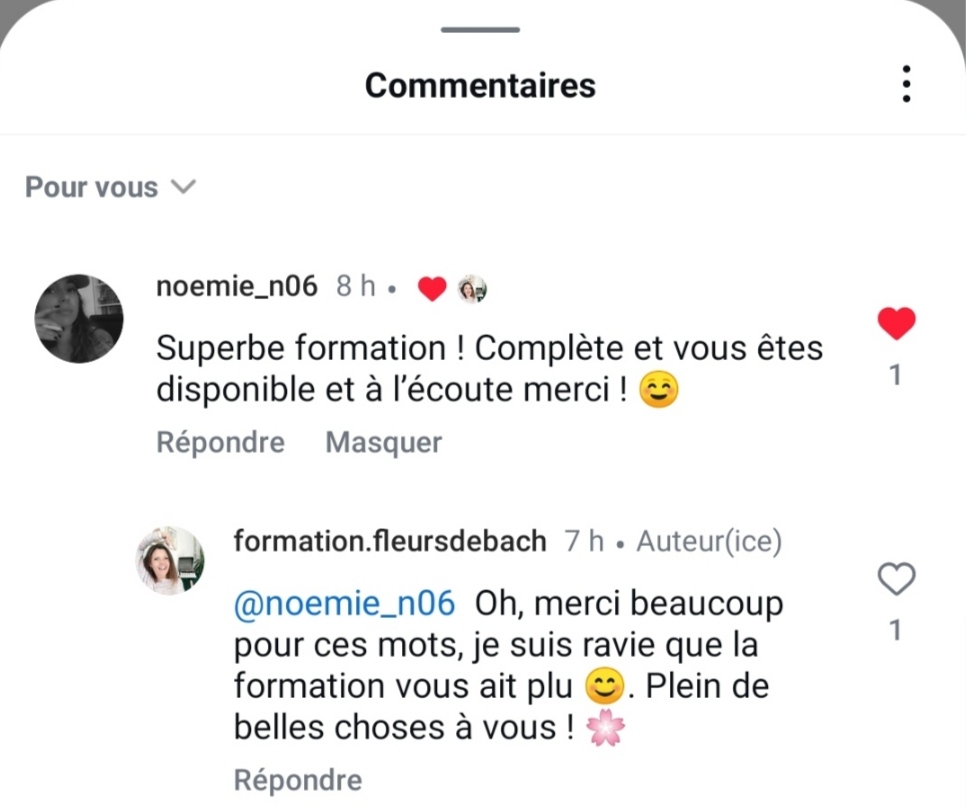The height and width of the screenshot is (807, 966).
Task: Tap the sheet drag handle at top
Action: pos(480,30)
